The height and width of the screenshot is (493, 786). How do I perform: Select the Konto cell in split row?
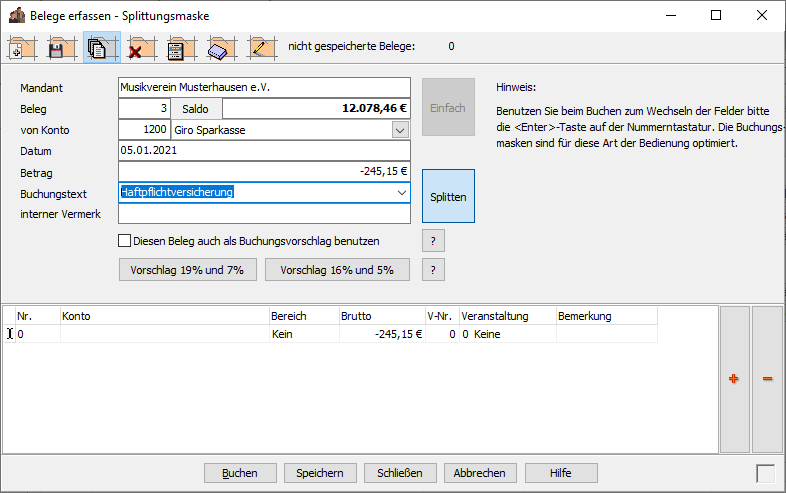tap(164, 334)
